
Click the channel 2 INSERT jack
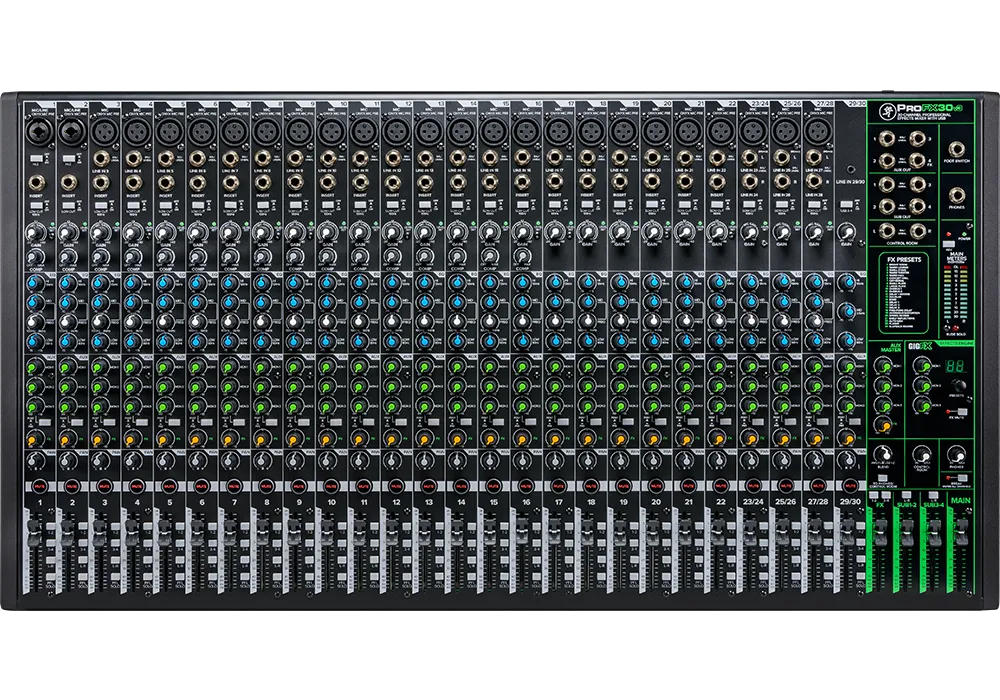[x=68, y=184]
